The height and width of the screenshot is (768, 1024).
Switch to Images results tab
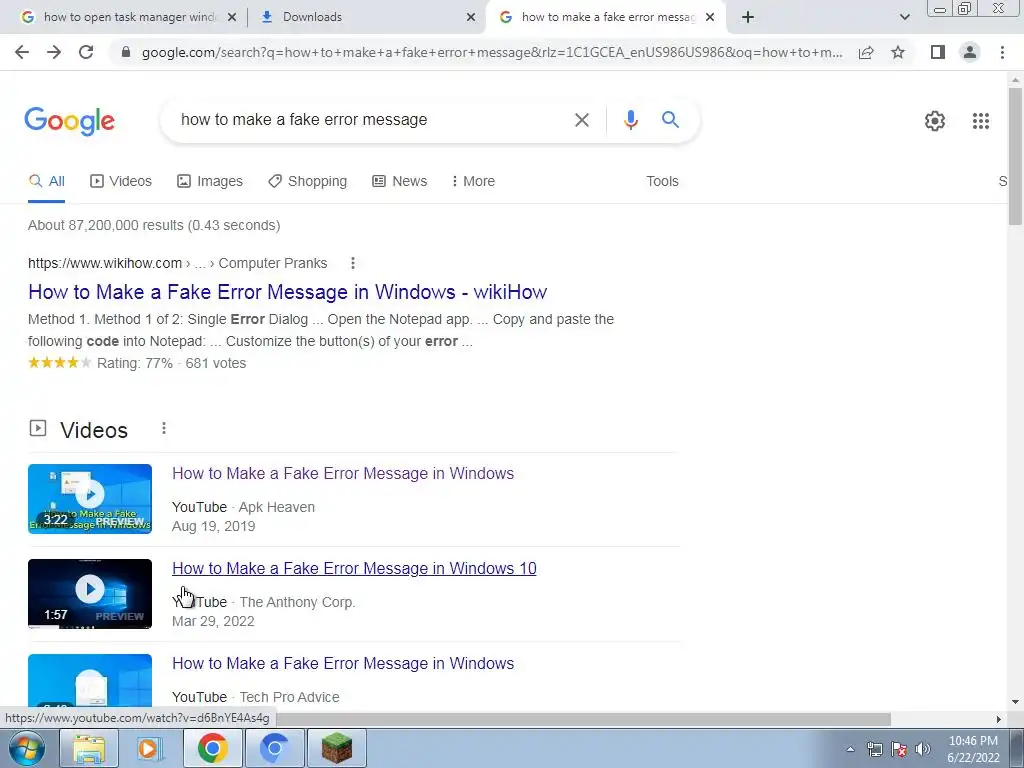tap(210, 181)
